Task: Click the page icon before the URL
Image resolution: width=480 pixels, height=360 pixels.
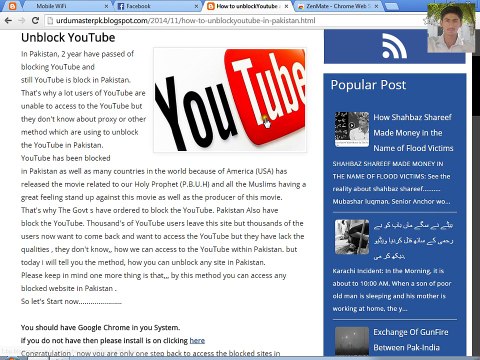Action: 50,21
